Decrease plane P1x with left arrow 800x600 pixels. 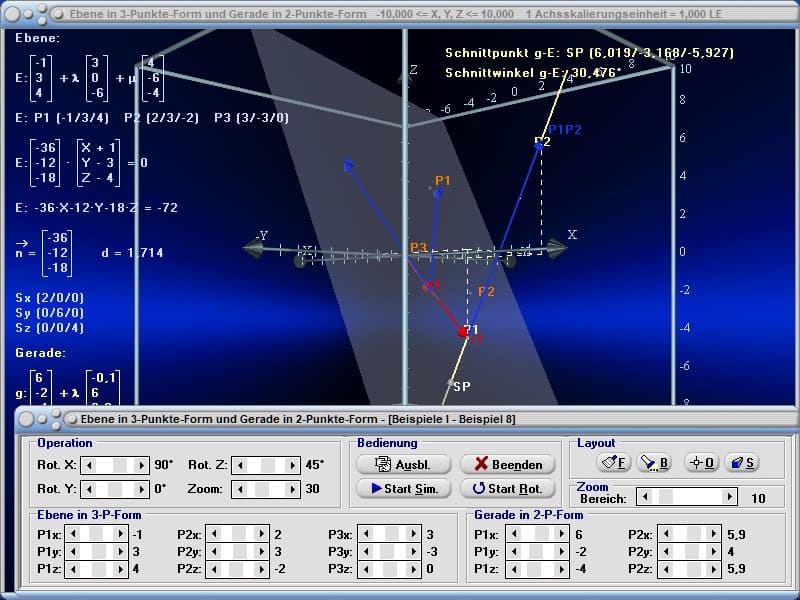pos(73,534)
